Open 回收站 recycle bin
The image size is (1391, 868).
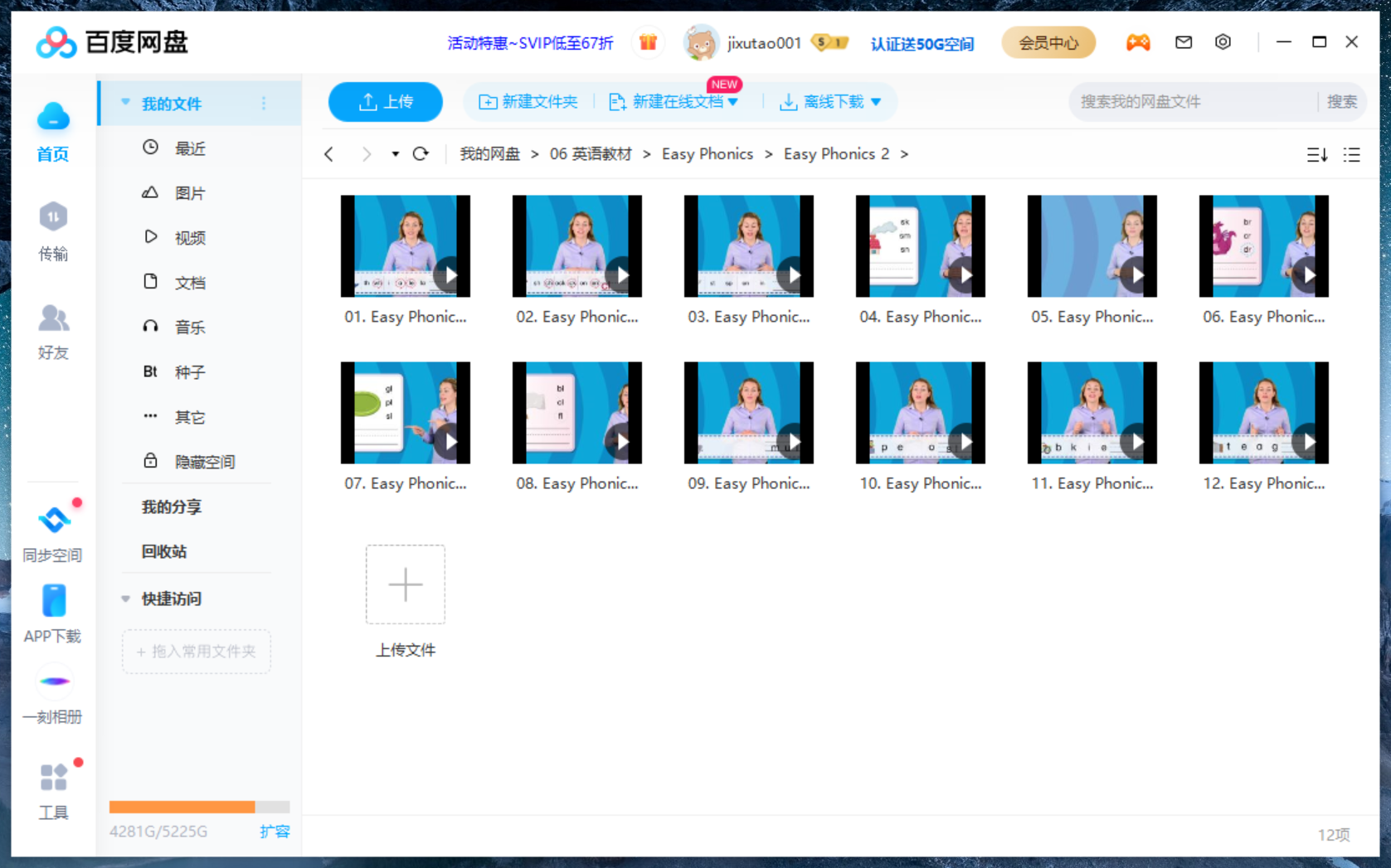point(164,551)
